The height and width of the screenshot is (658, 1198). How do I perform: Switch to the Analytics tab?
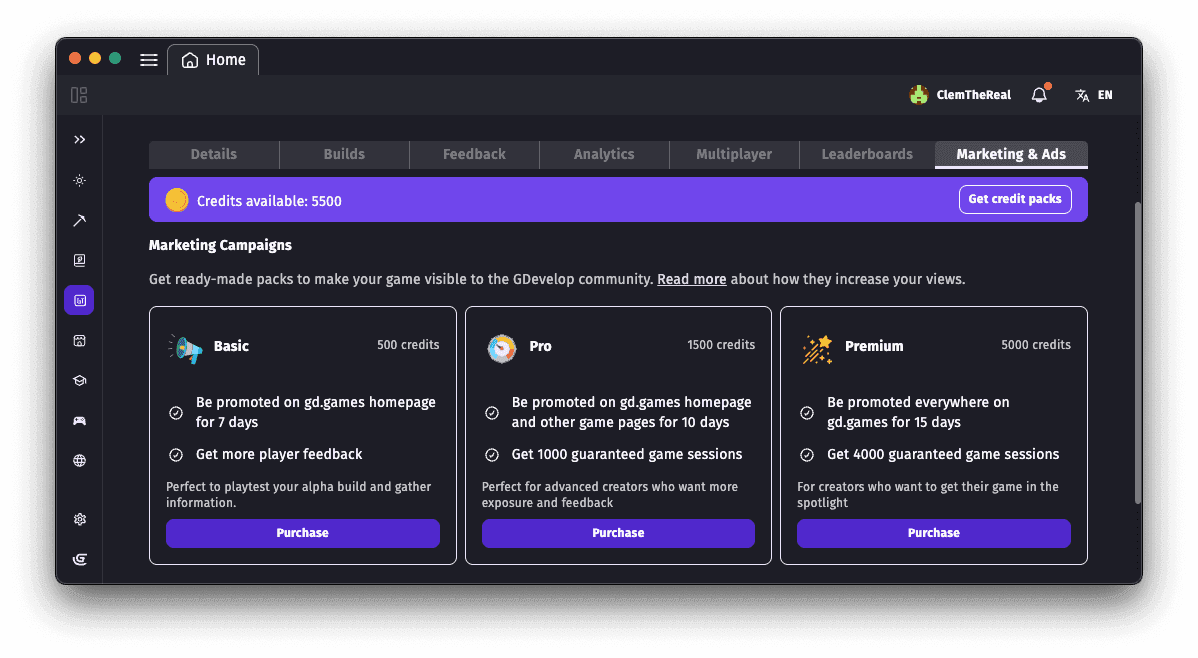click(x=604, y=154)
